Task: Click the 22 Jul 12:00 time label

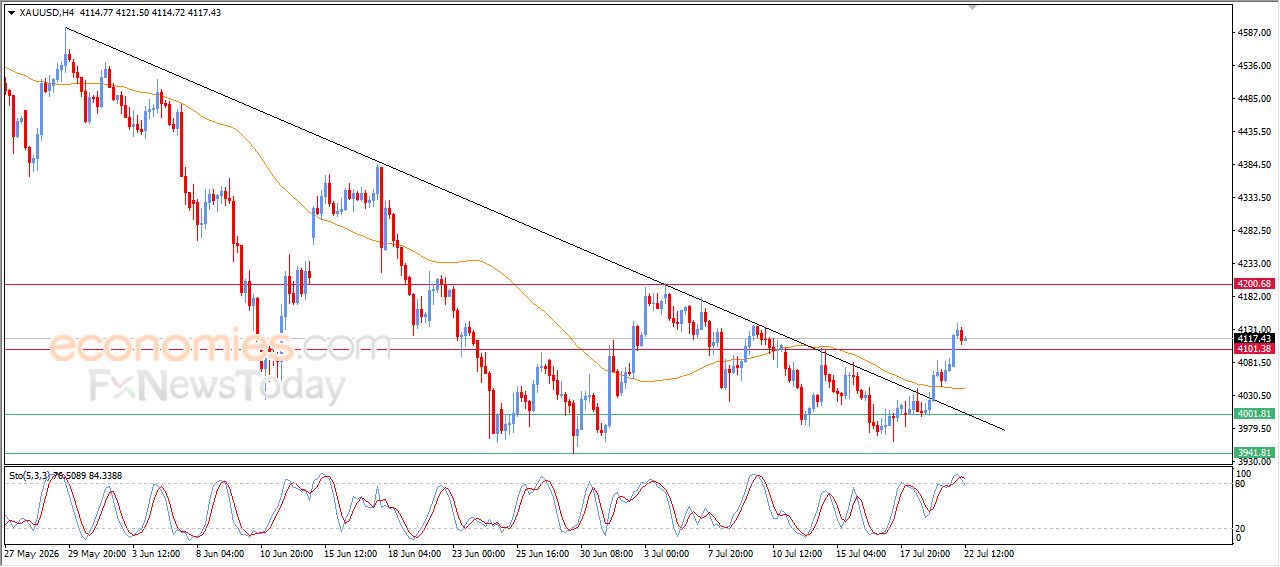Action: point(988,553)
